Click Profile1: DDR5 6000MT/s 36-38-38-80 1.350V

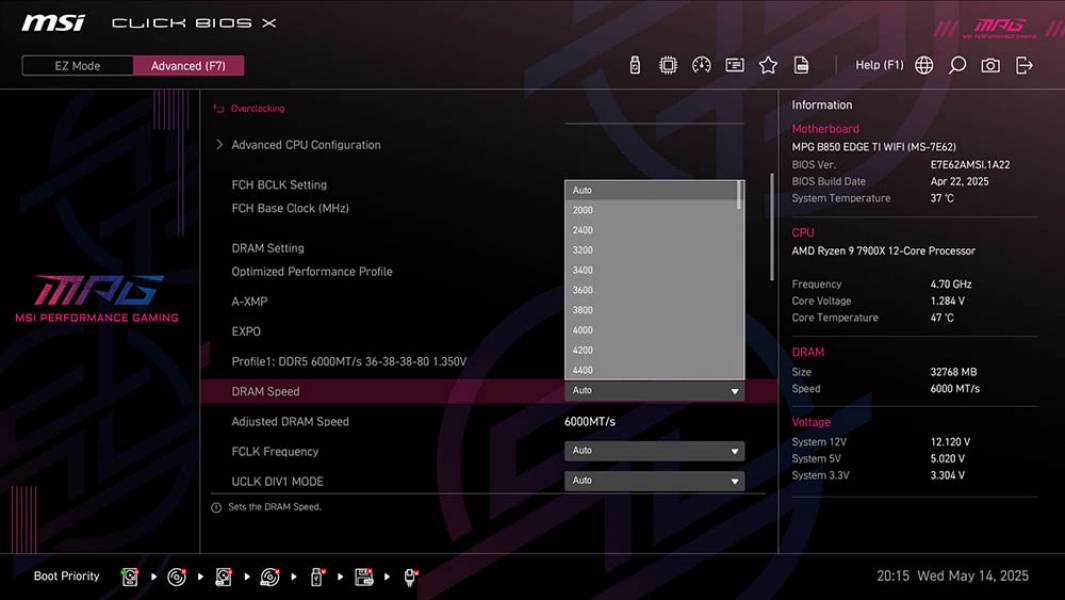349,361
